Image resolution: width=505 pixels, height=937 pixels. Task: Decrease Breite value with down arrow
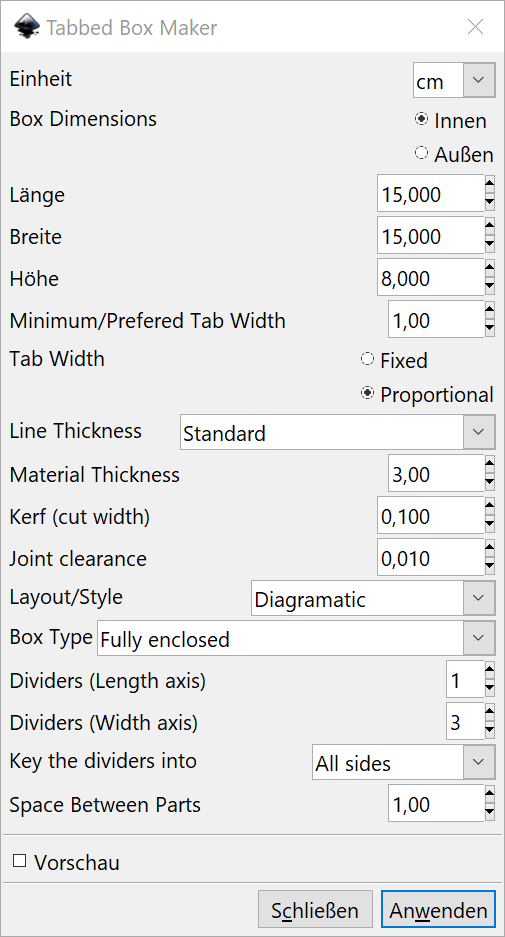coord(489,245)
